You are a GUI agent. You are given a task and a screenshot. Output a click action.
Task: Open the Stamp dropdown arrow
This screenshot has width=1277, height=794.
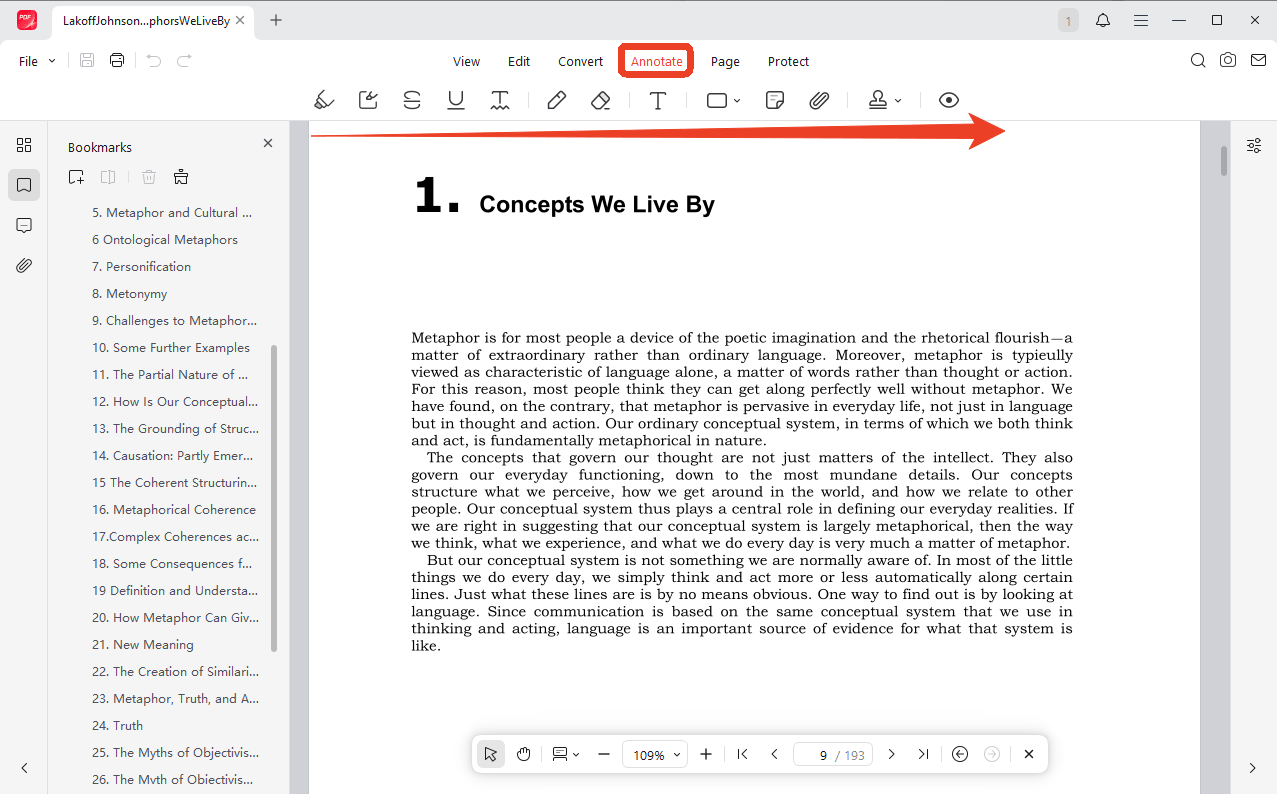pyautogui.click(x=898, y=101)
